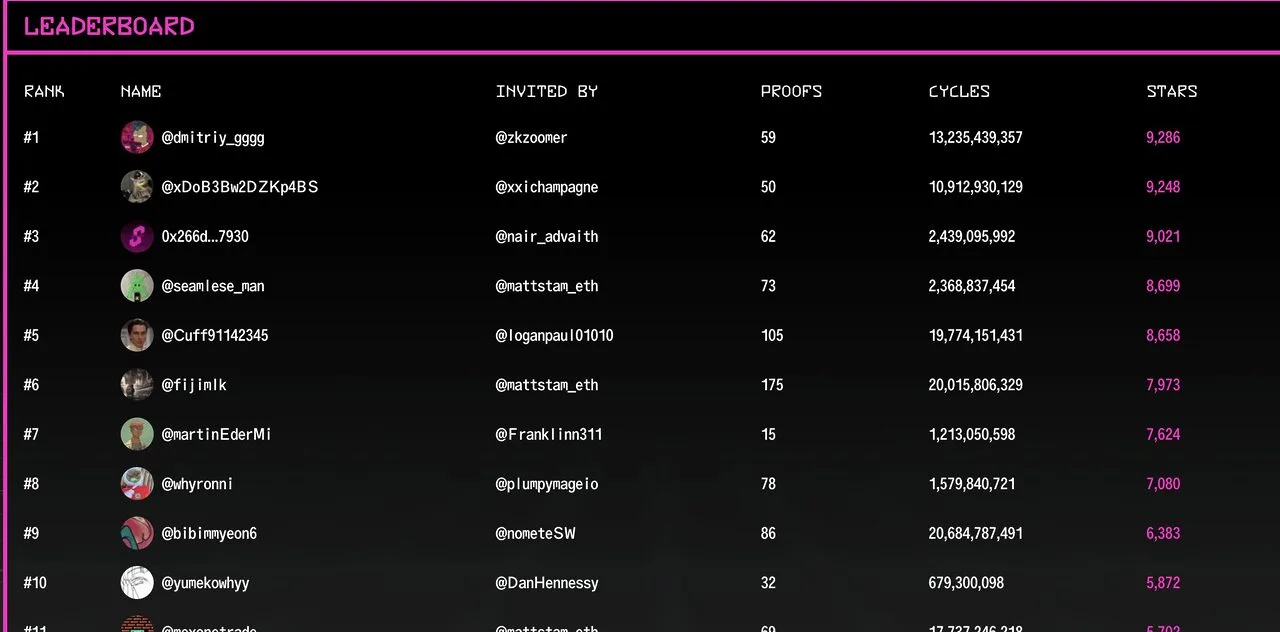This screenshot has height=632, width=1280.
Task: Click the avatar of @whyronni
Action: [137, 484]
